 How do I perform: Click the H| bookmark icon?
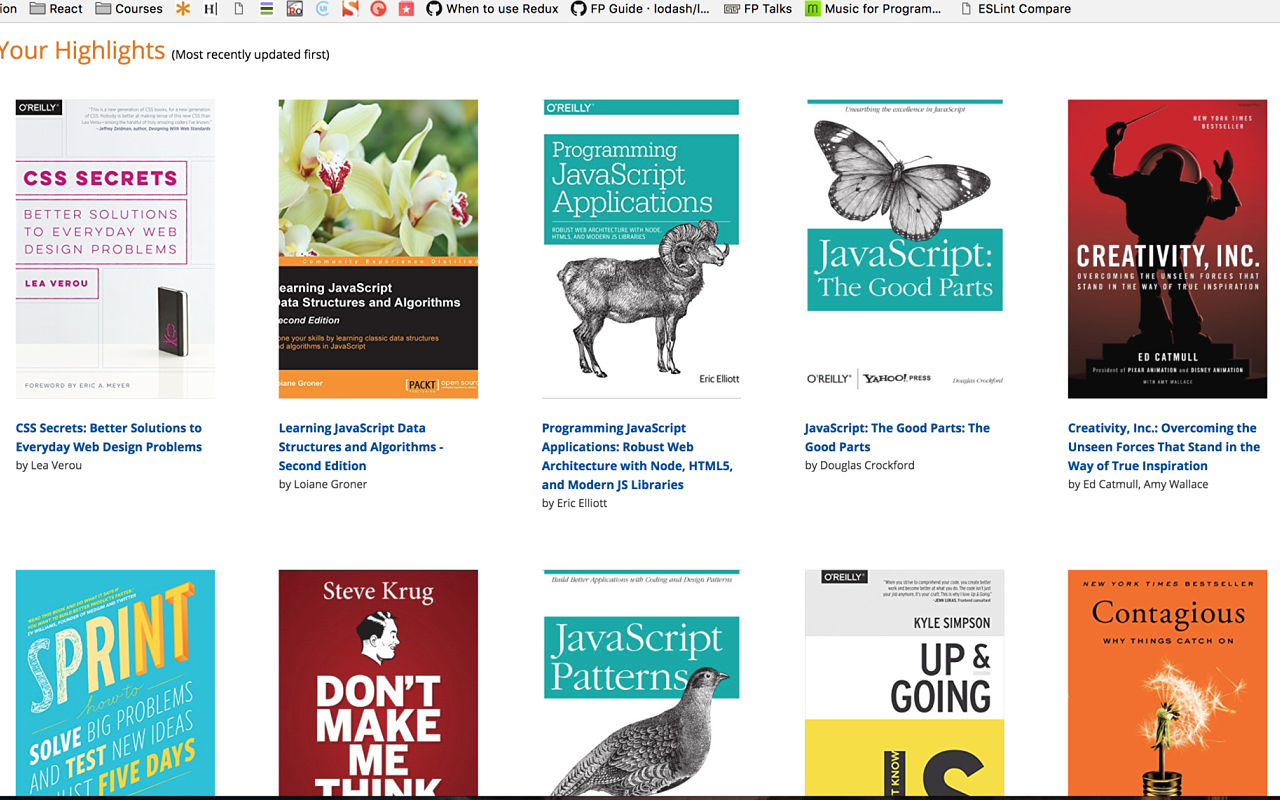[210, 9]
